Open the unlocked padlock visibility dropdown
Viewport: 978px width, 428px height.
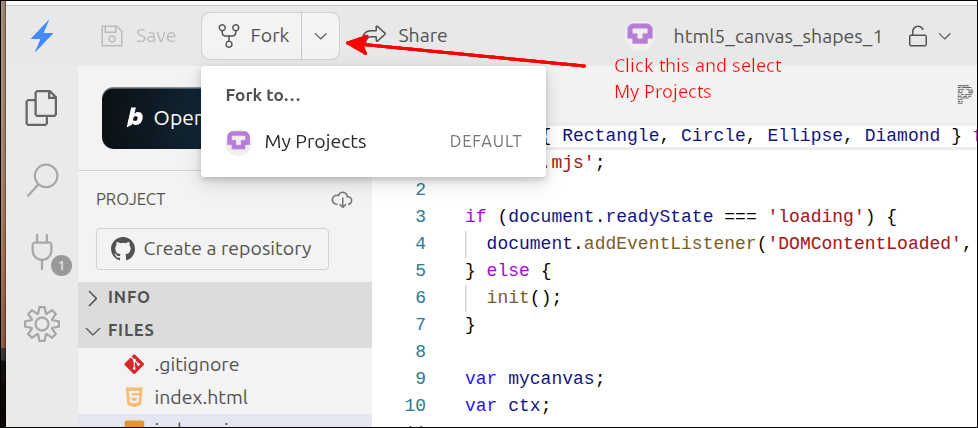pos(928,37)
